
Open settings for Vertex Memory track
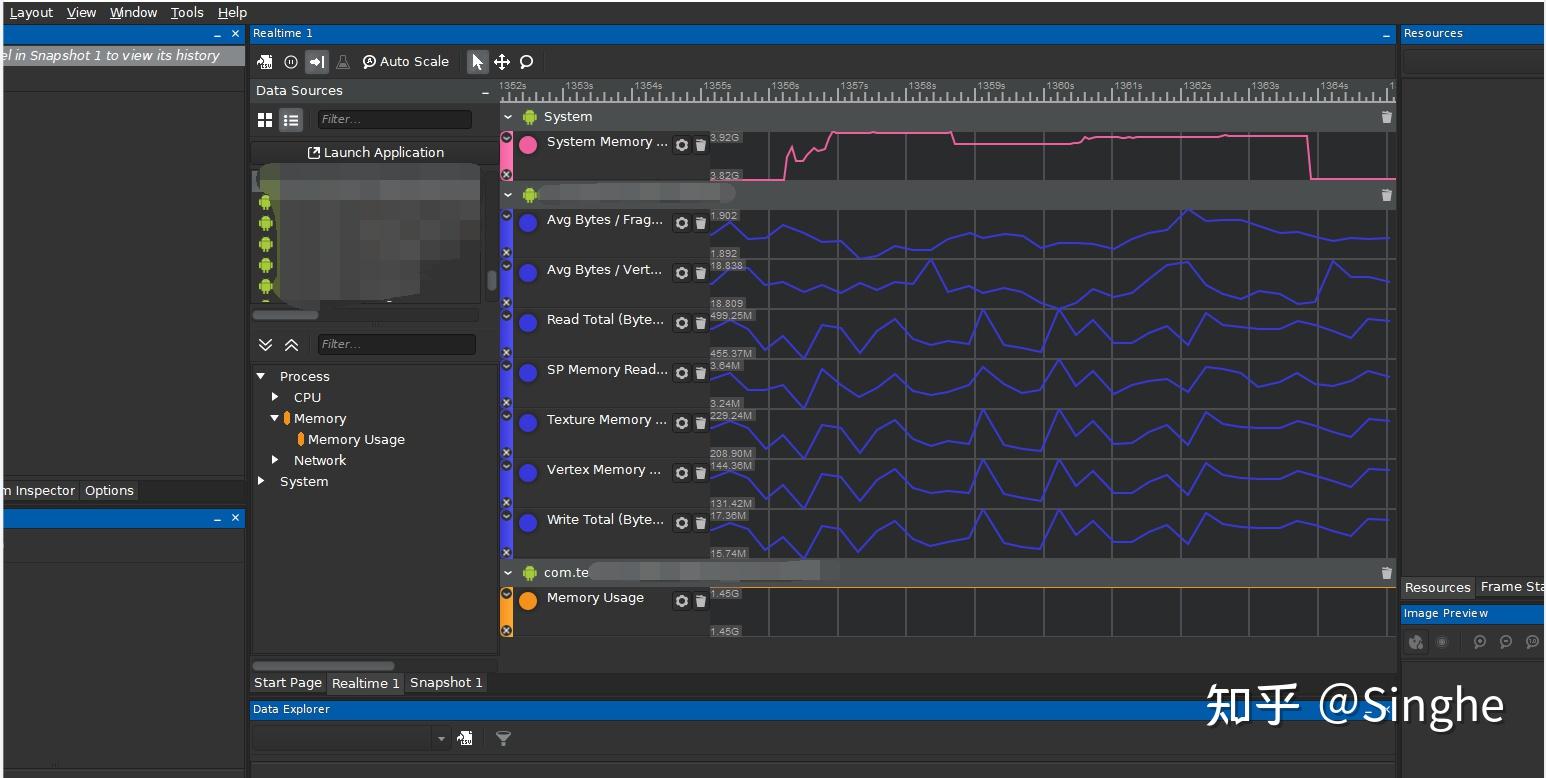[x=682, y=473]
